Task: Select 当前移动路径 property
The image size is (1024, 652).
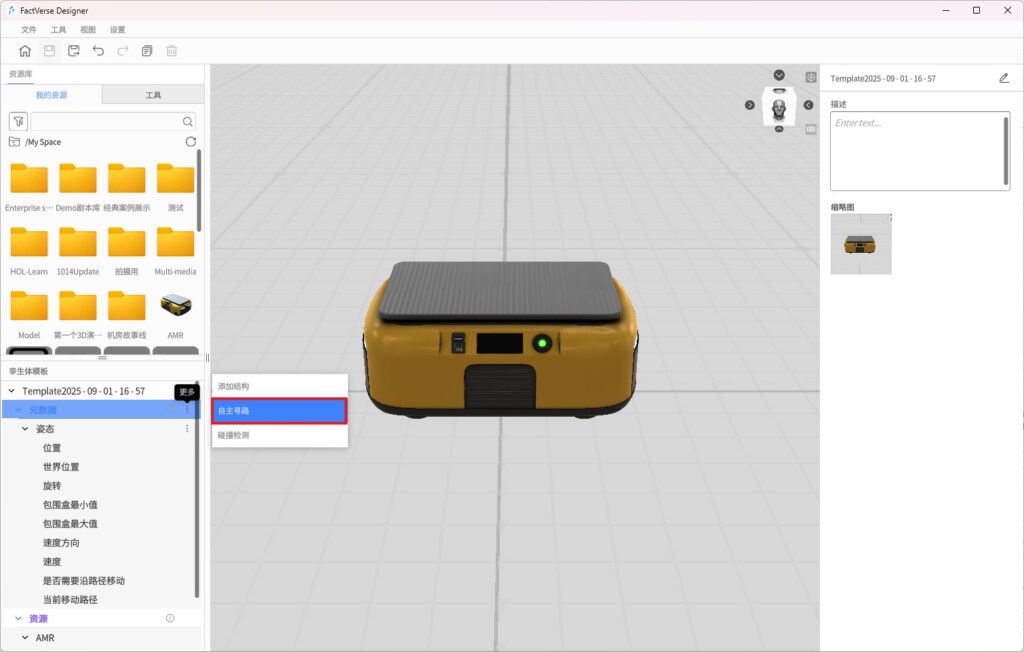Action: click(x=70, y=599)
